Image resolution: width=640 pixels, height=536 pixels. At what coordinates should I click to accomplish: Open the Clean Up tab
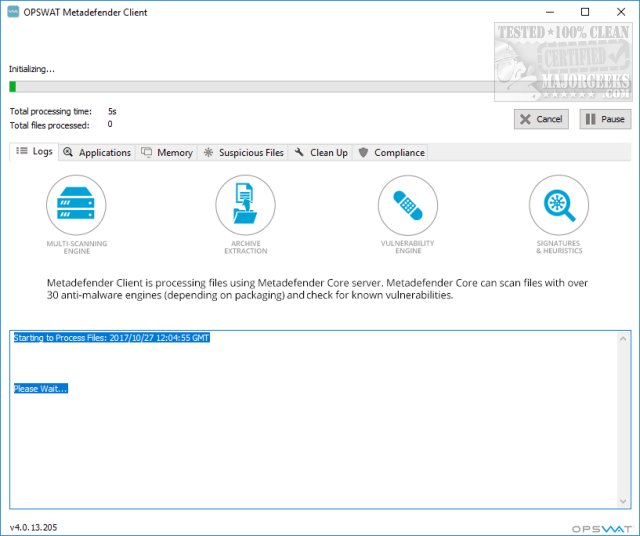321,153
